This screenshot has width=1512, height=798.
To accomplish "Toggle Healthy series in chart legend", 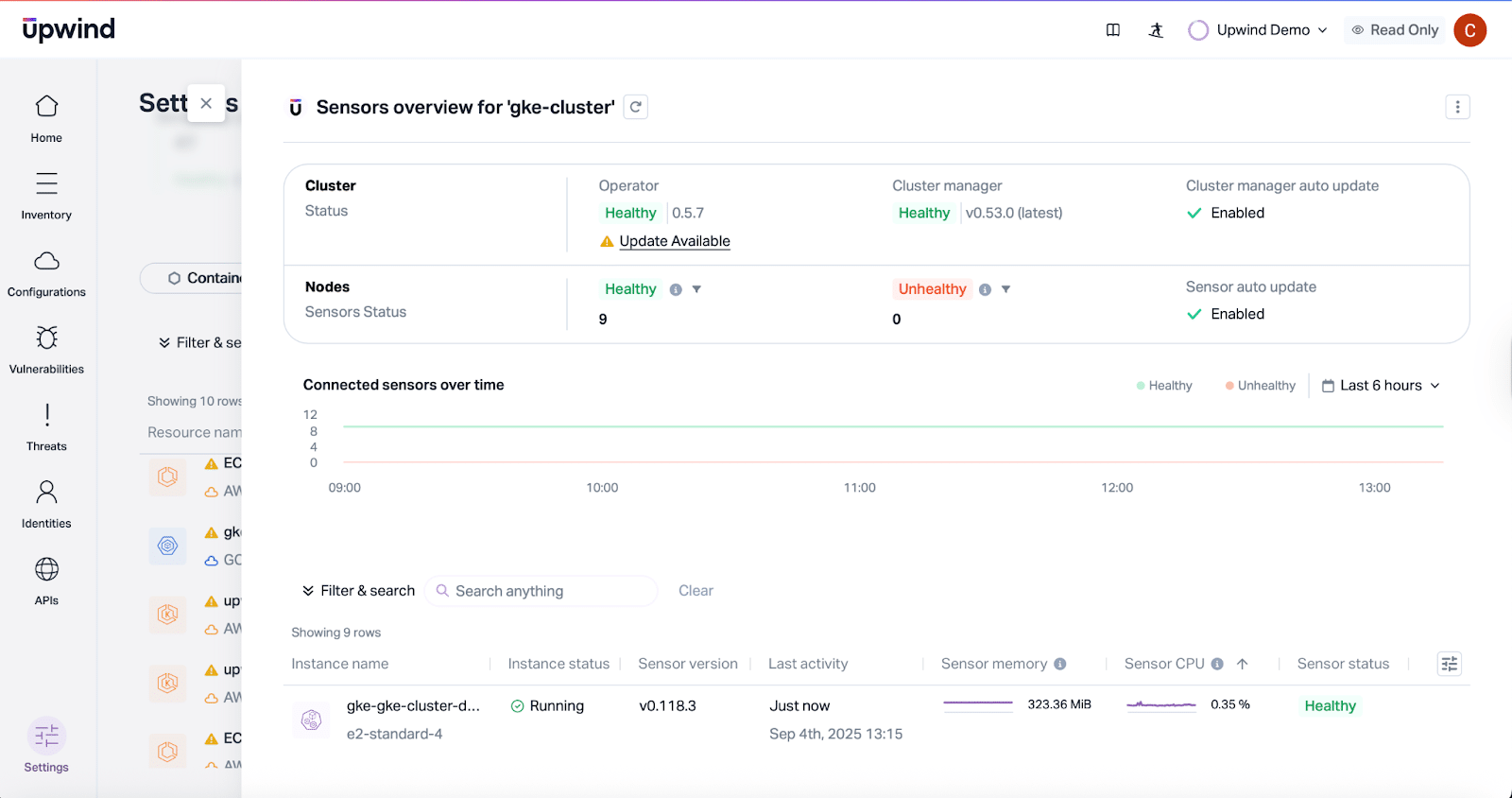I will [1164, 386].
